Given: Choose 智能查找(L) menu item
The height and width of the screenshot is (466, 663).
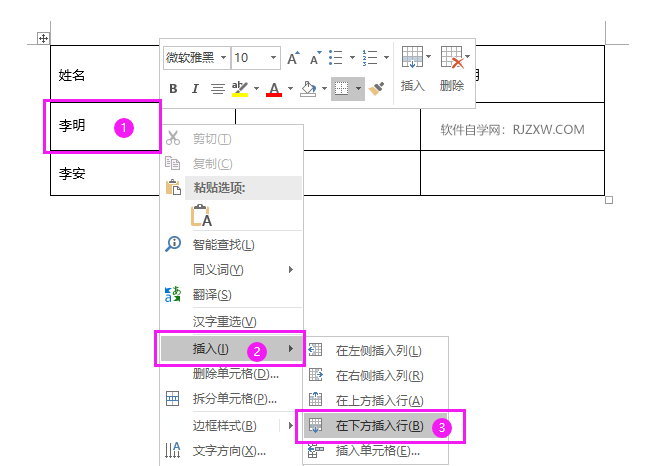Looking at the screenshot, I should pyautogui.click(x=232, y=244).
